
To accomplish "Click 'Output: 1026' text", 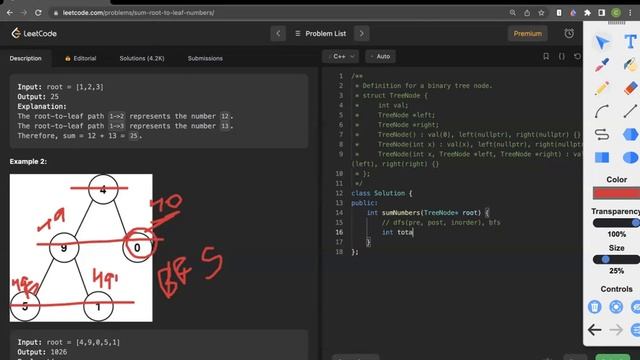I will click(x=42, y=352).
